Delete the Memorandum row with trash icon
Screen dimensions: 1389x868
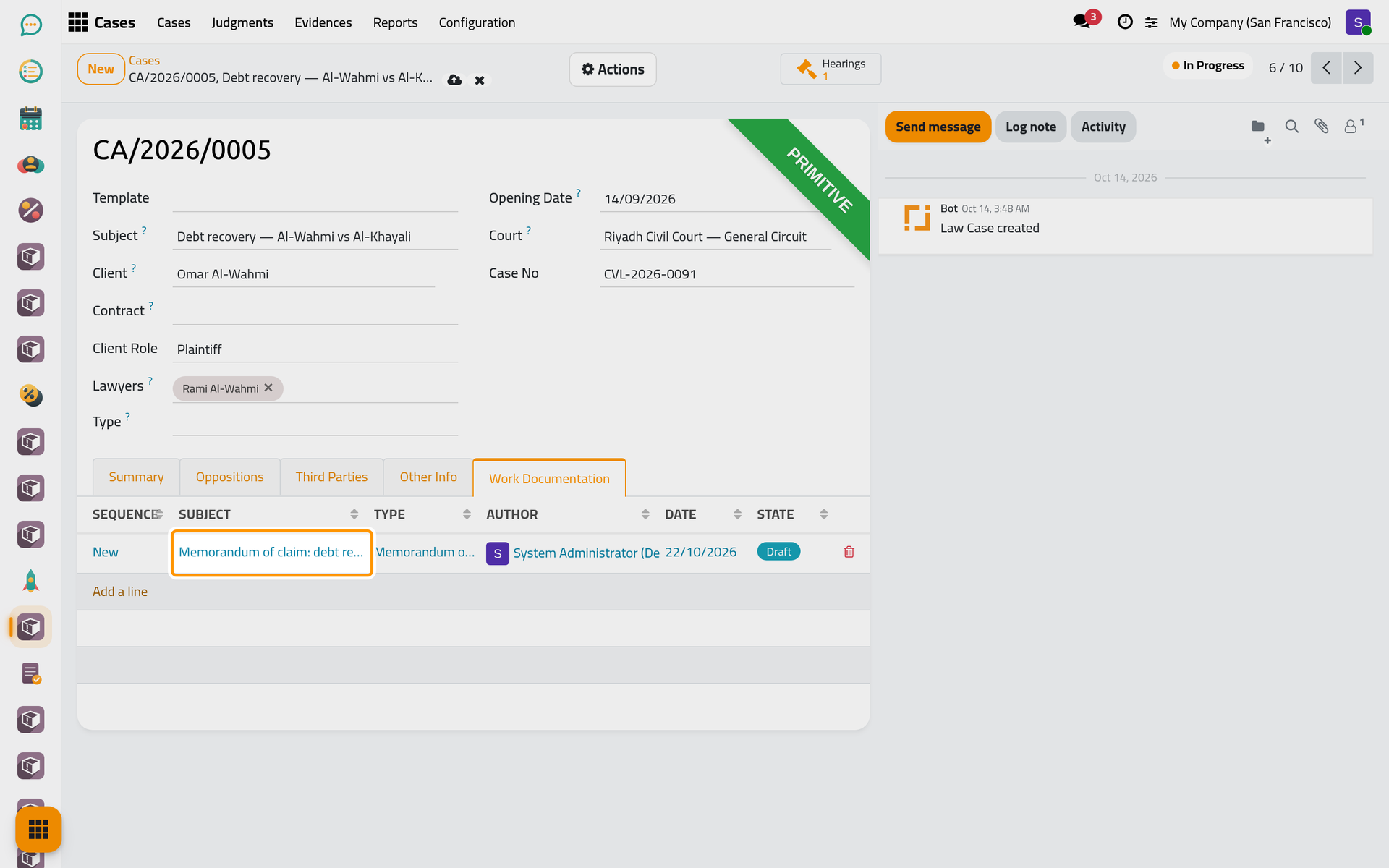(x=849, y=552)
